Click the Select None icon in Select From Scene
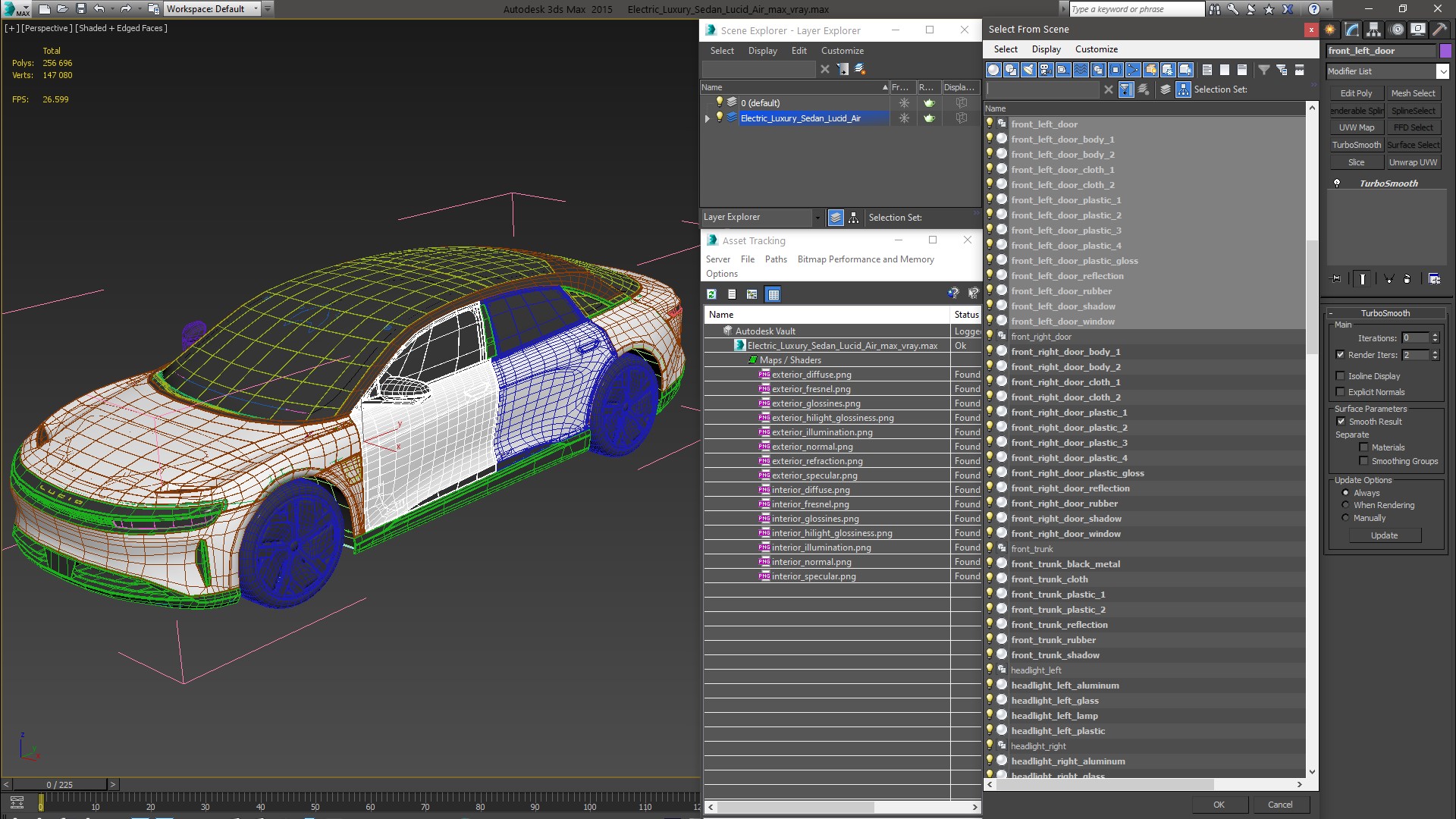Viewport: 1456px width, 819px height. [1225, 70]
